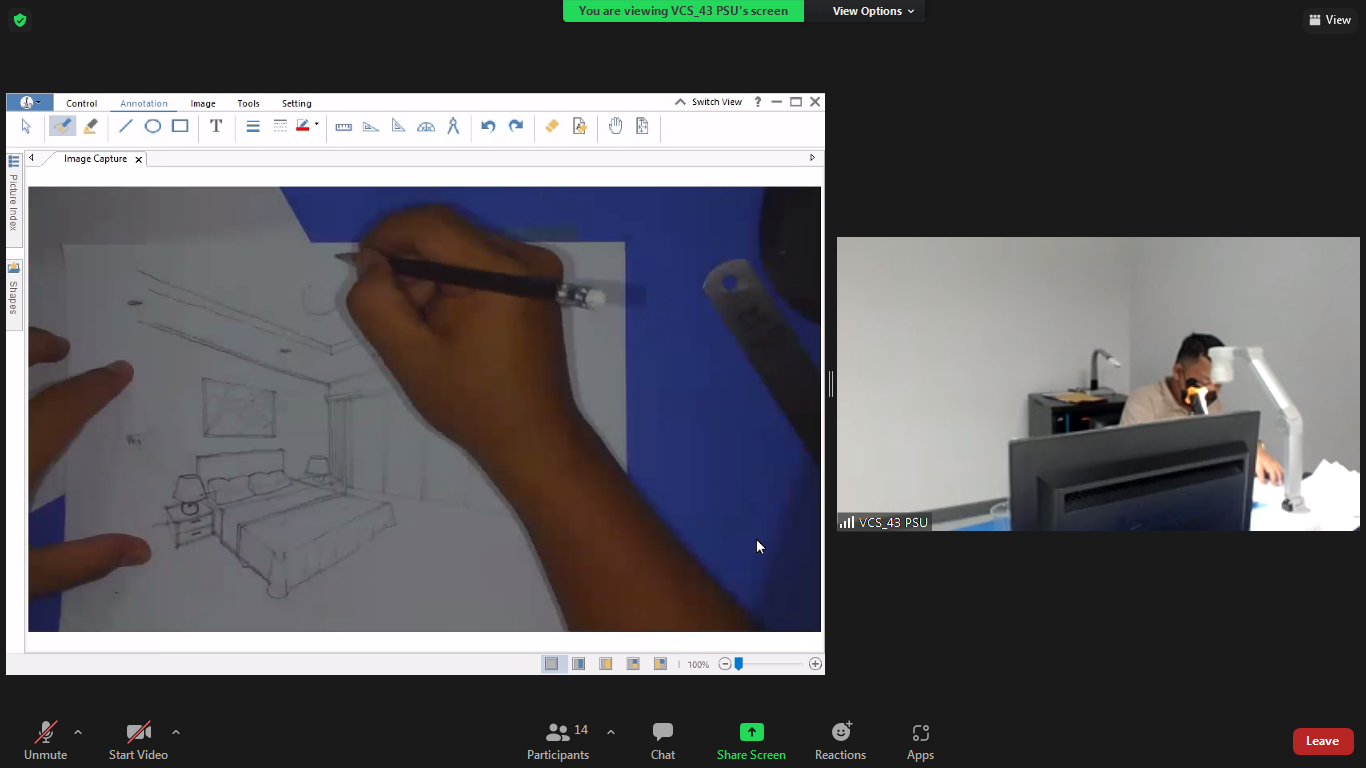Start Video in the Zoom toolbar

[x=138, y=741]
